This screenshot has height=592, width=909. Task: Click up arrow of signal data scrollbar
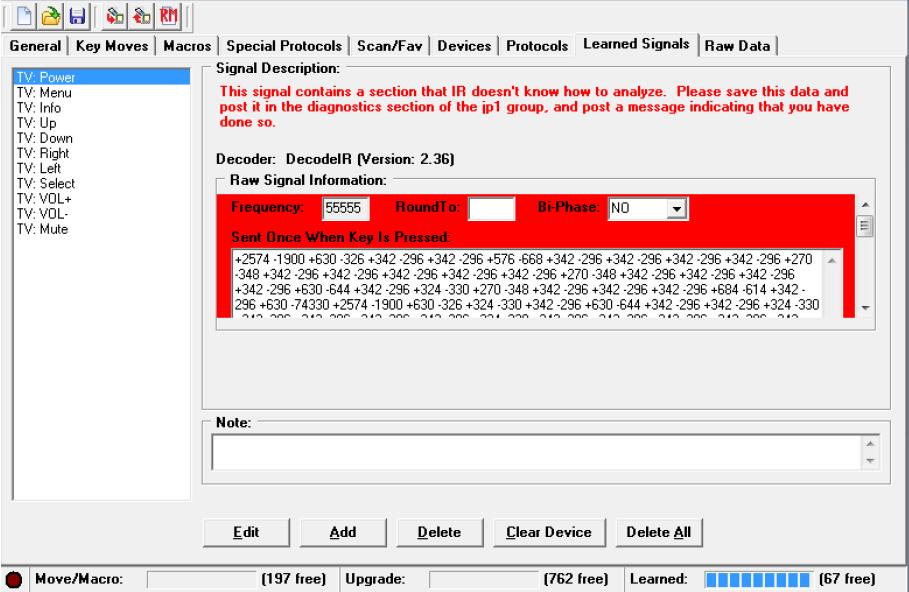tap(832, 260)
